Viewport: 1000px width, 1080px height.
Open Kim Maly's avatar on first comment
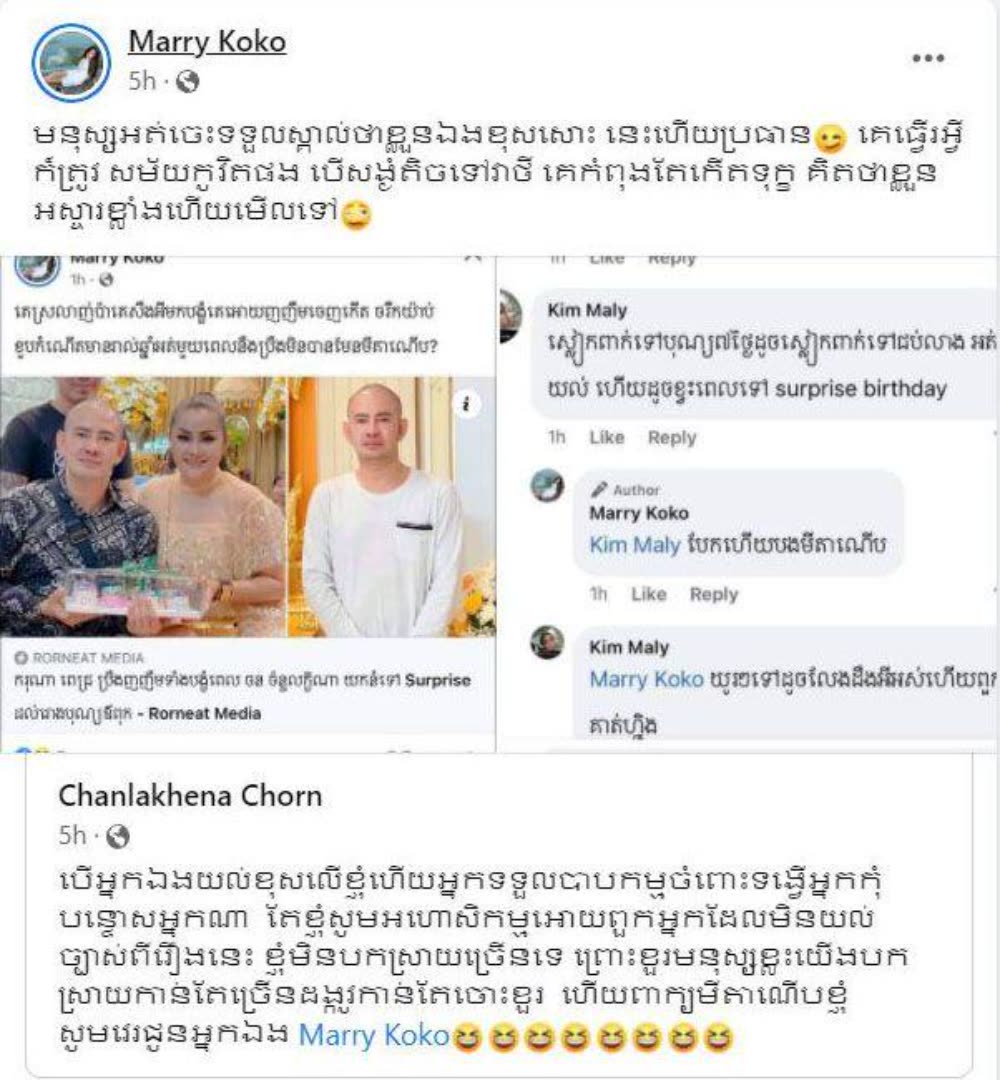click(x=510, y=315)
